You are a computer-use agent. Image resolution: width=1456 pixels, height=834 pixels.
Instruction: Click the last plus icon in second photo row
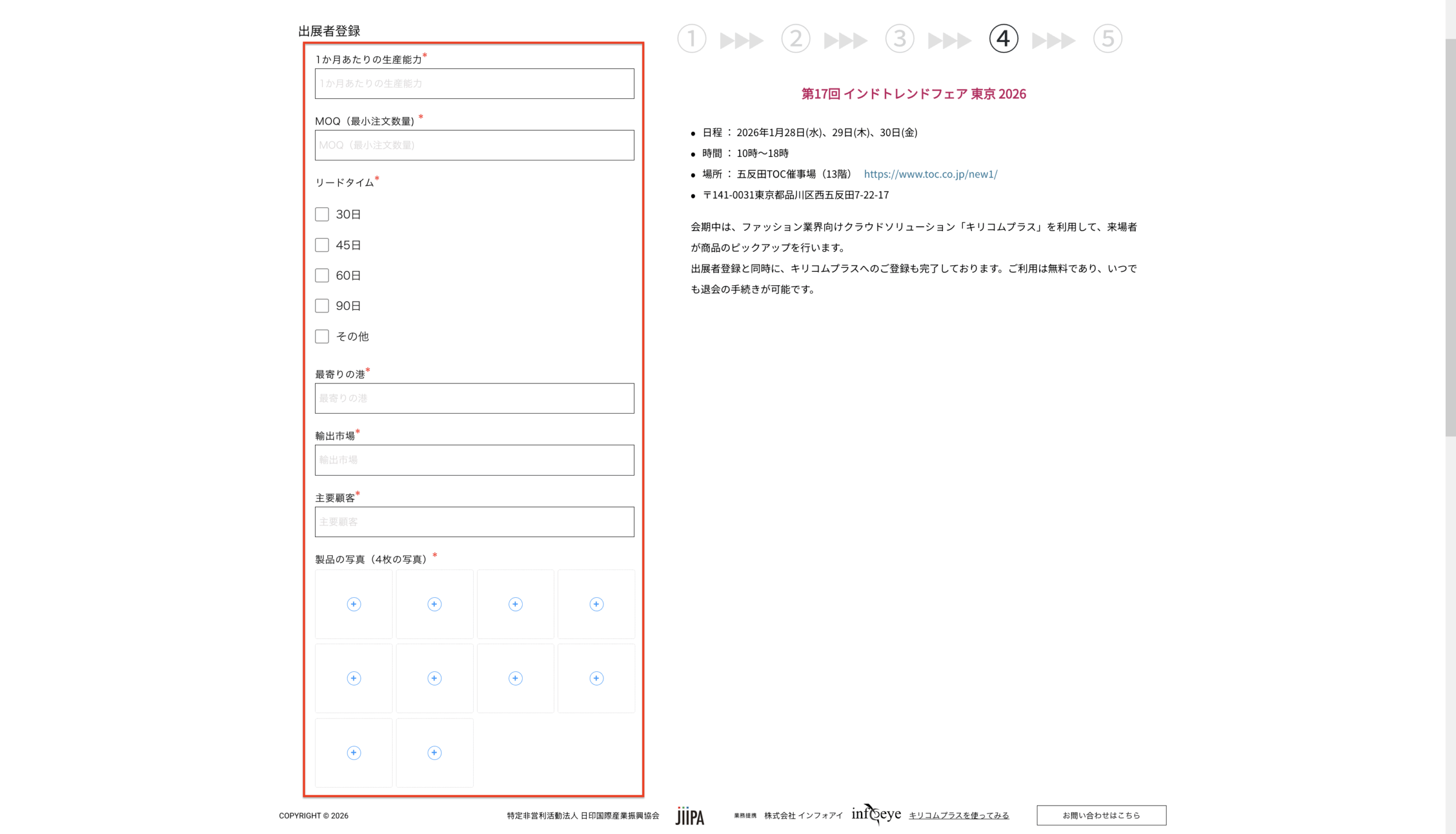[596, 678]
